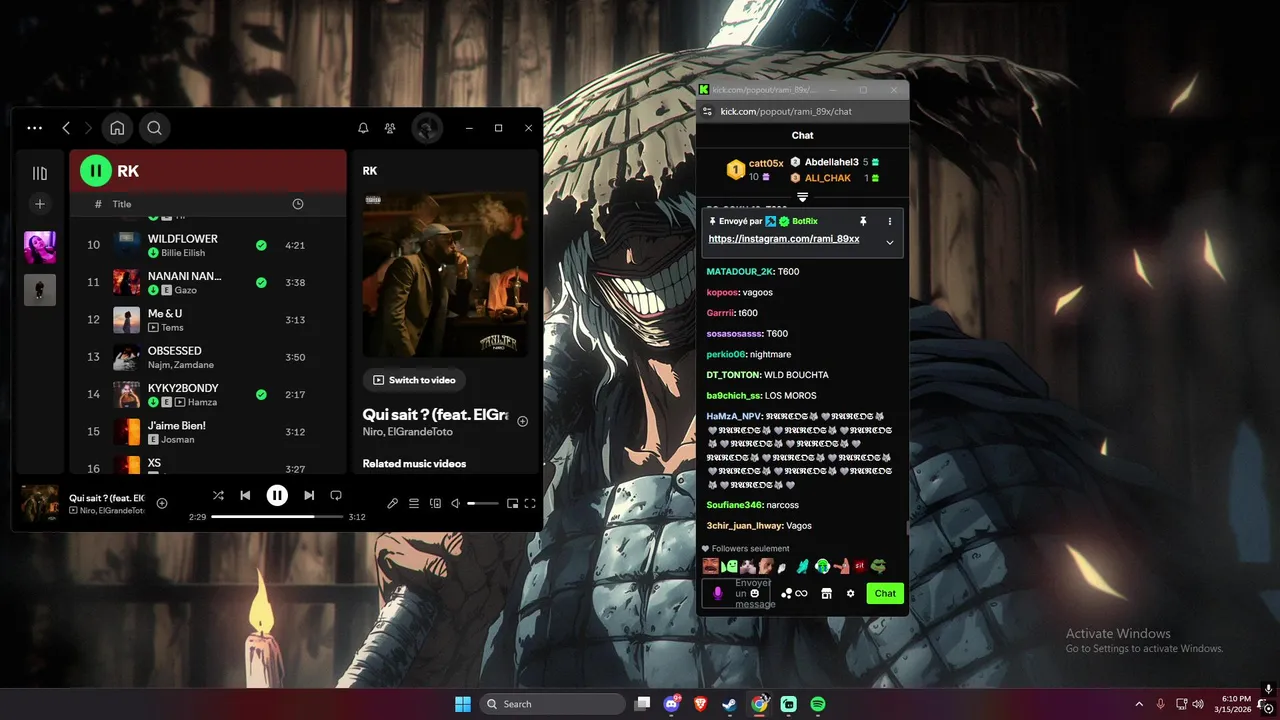The image size is (1280, 720).
Task: Open Spotify Friend Activity icon
Action: coord(390,128)
